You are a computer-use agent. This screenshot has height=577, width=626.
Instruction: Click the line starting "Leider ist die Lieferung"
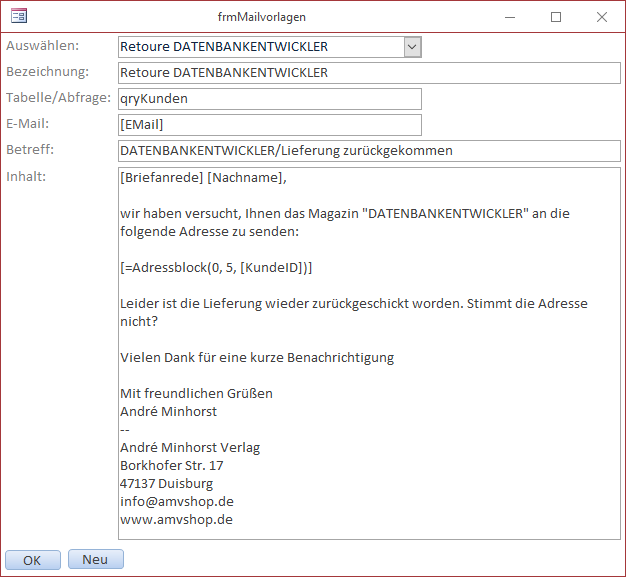coord(354,303)
